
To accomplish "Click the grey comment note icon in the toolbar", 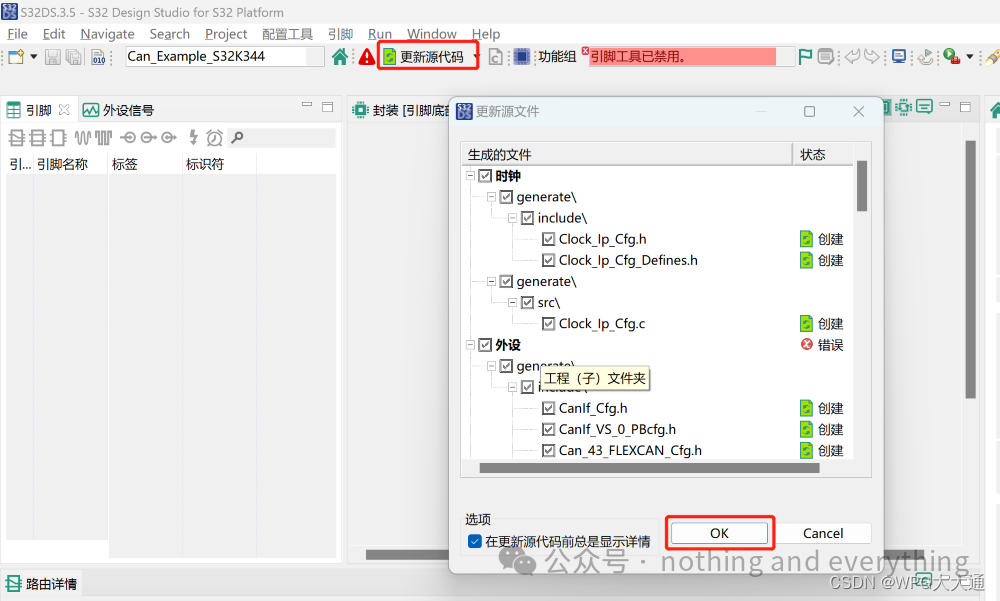I will pyautogui.click(x=825, y=57).
